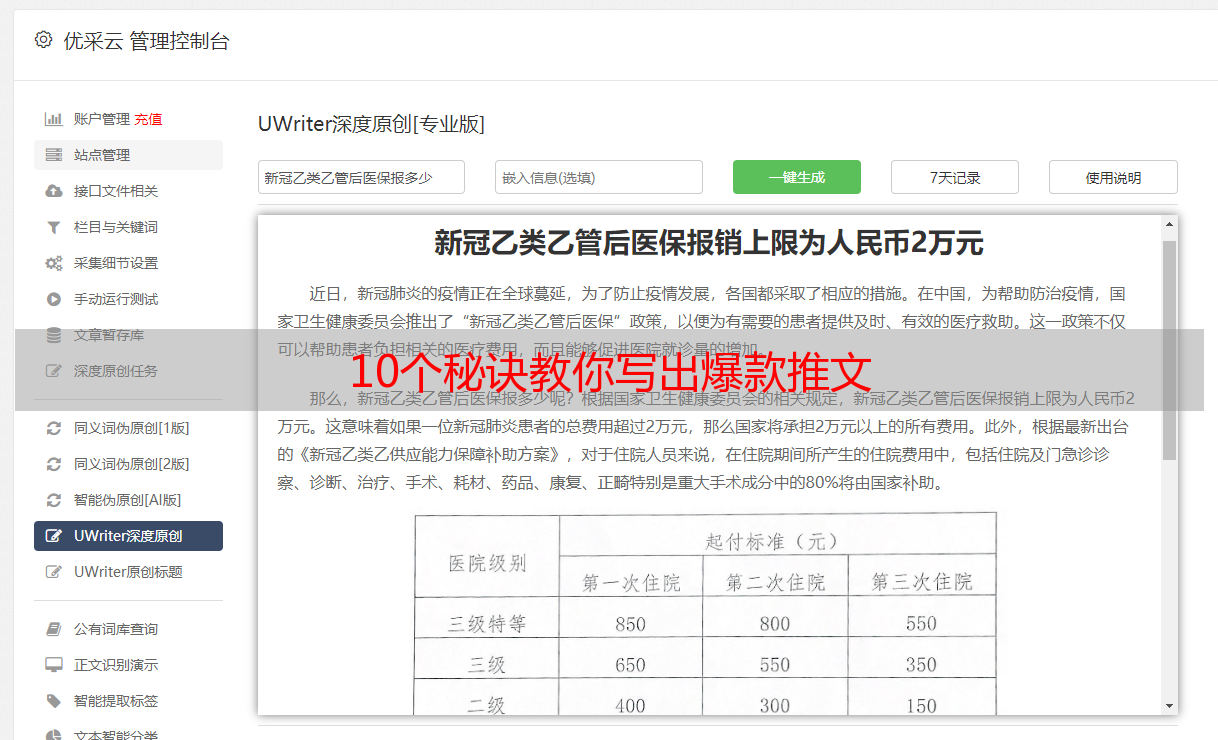Image resolution: width=1218 pixels, height=740 pixels.
Task: Click the 优采云 管理控制台 header title
Action: point(146,41)
